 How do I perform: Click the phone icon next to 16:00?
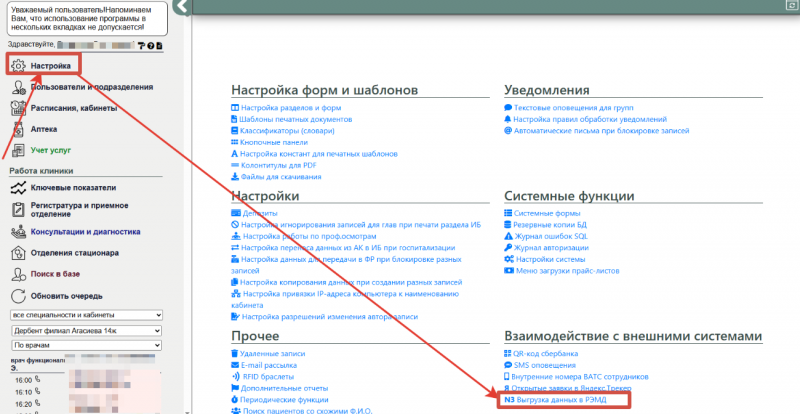tap(37, 379)
